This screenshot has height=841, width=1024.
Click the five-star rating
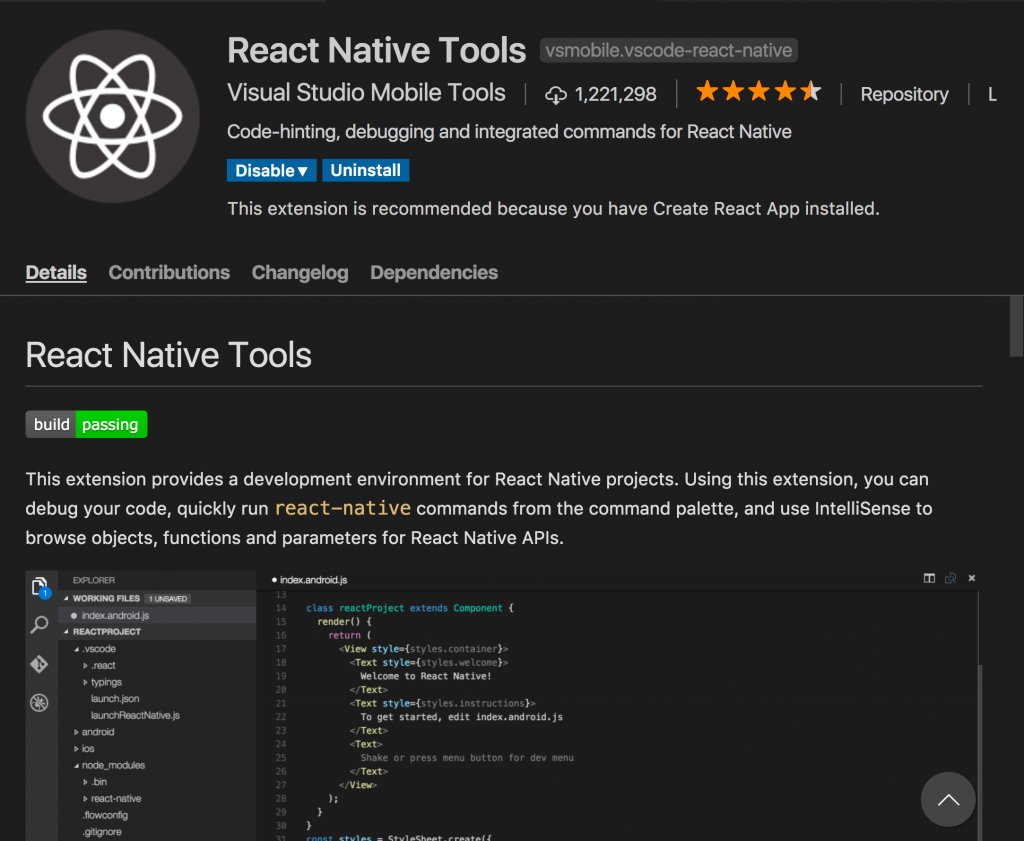pyautogui.click(x=758, y=92)
